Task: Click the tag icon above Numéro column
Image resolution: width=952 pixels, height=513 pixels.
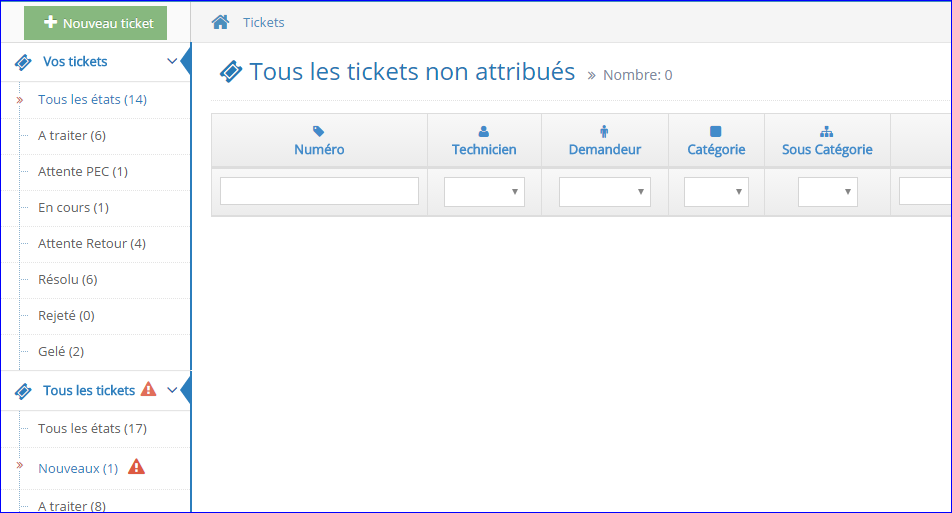Action: (319, 131)
